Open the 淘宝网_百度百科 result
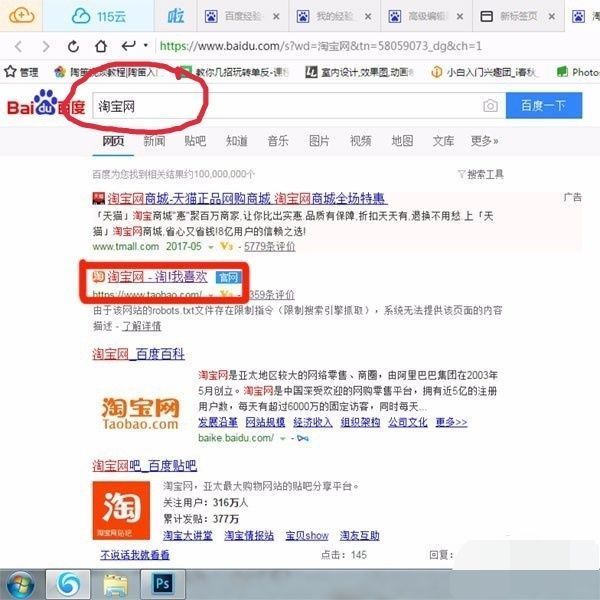 click(139, 354)
